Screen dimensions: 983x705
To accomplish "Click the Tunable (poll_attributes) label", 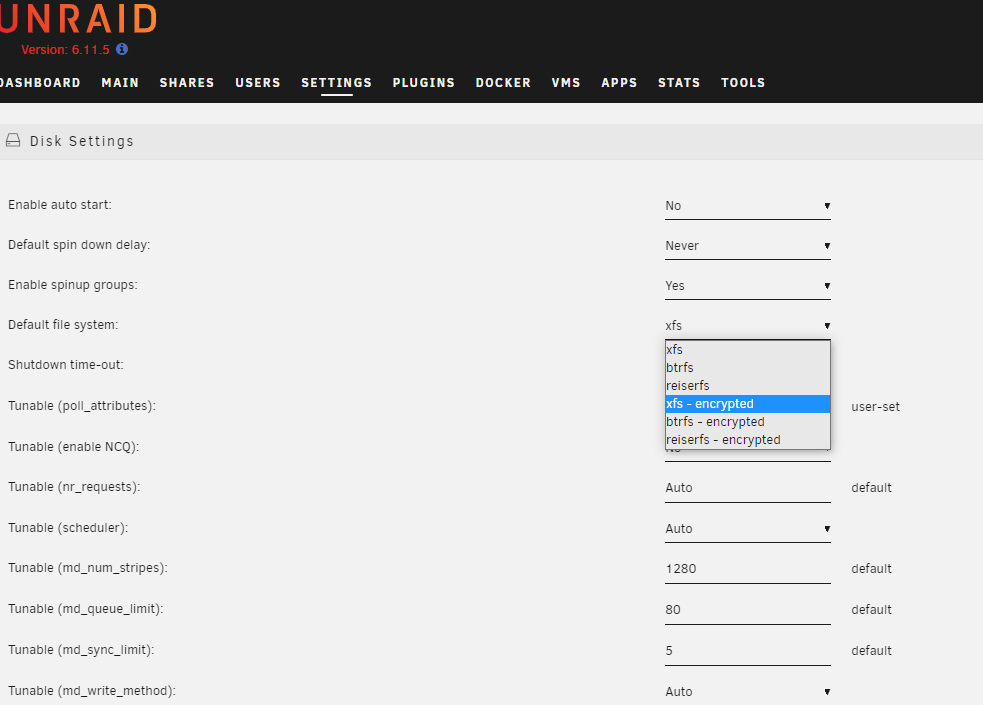I will tap(81, 406).
